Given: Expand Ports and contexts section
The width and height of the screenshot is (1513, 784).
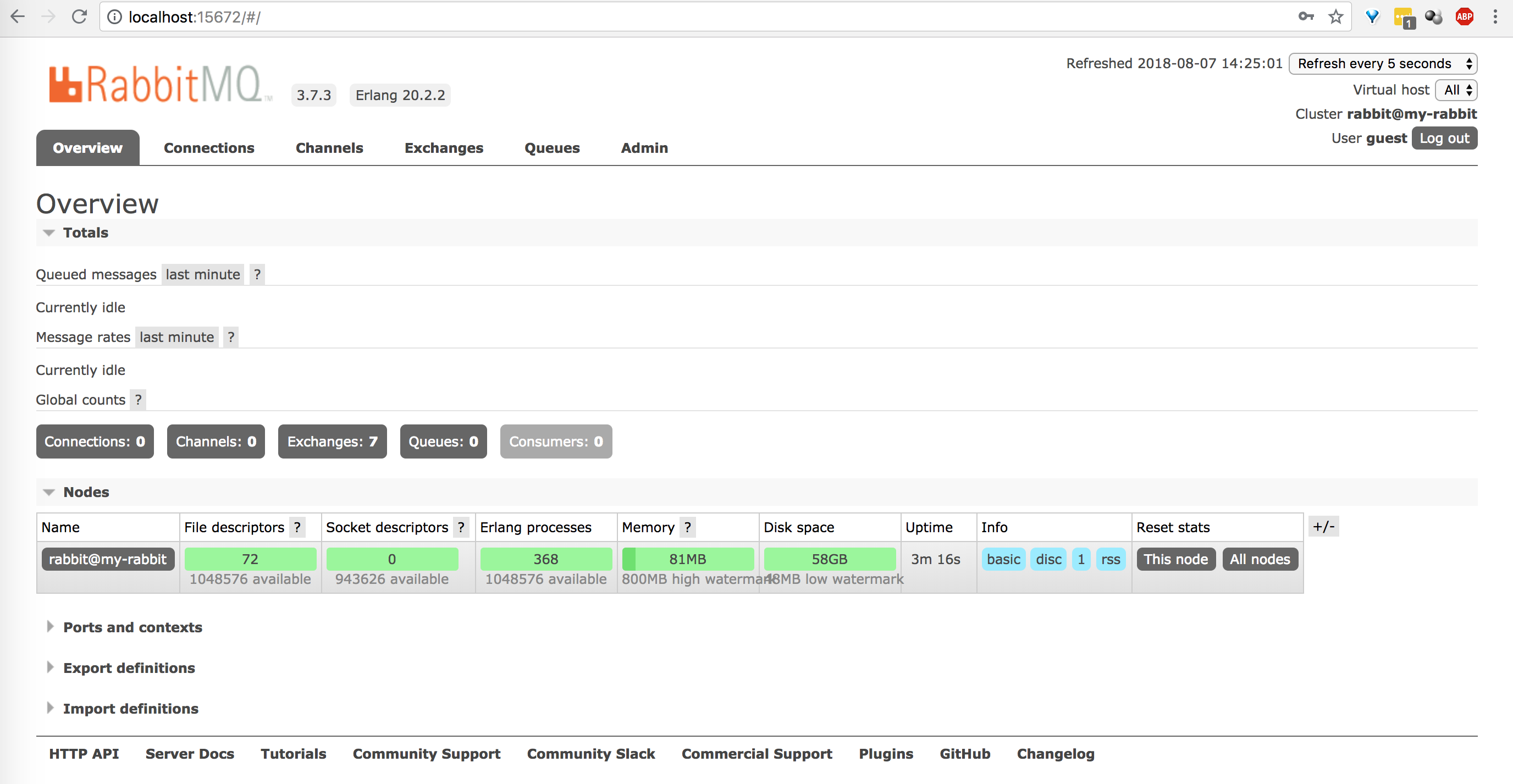Looking at the screenshot, I should pos(132,627).
